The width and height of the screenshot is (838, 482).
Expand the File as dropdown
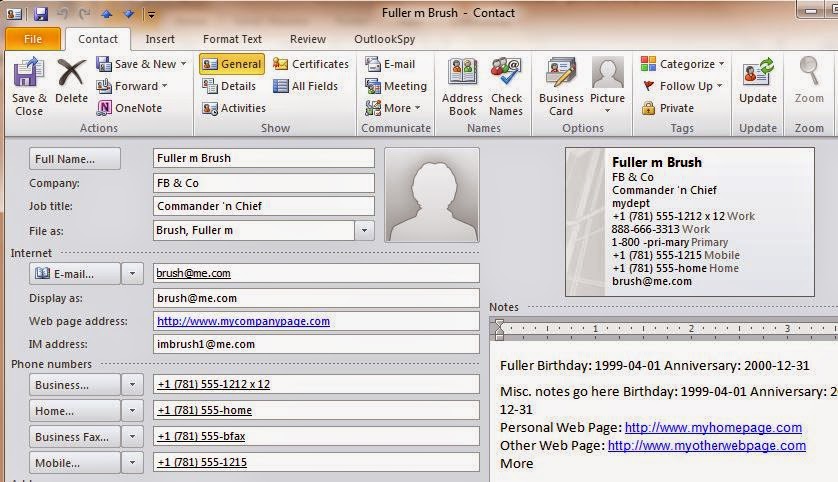[364, 230]
